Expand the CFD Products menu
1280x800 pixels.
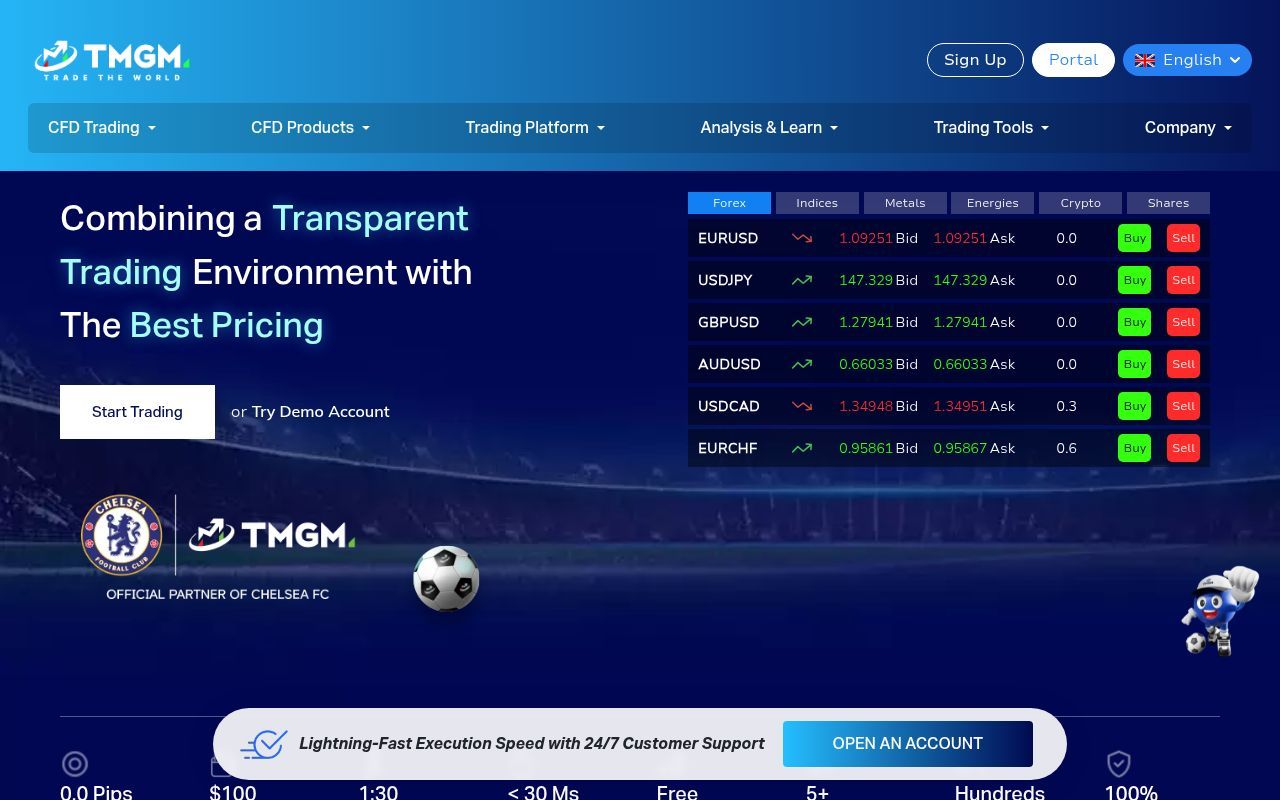click(310, 127)
